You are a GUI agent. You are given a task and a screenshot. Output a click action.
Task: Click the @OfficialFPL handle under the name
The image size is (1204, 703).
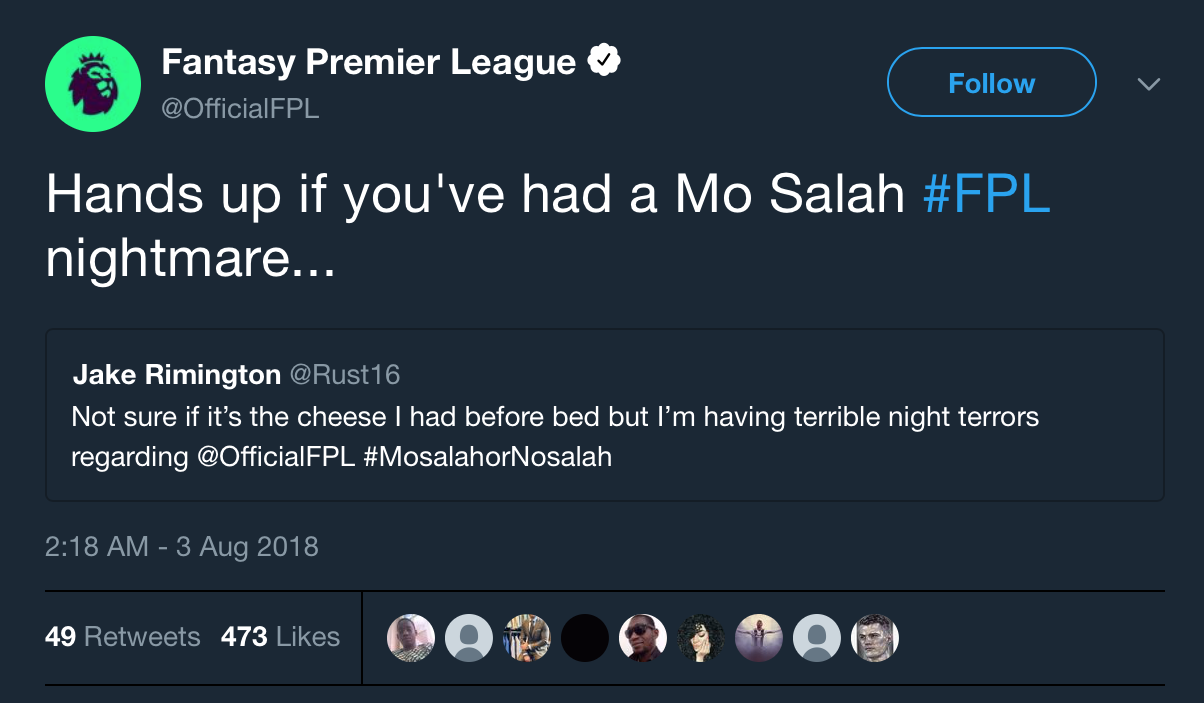(240, 109)
